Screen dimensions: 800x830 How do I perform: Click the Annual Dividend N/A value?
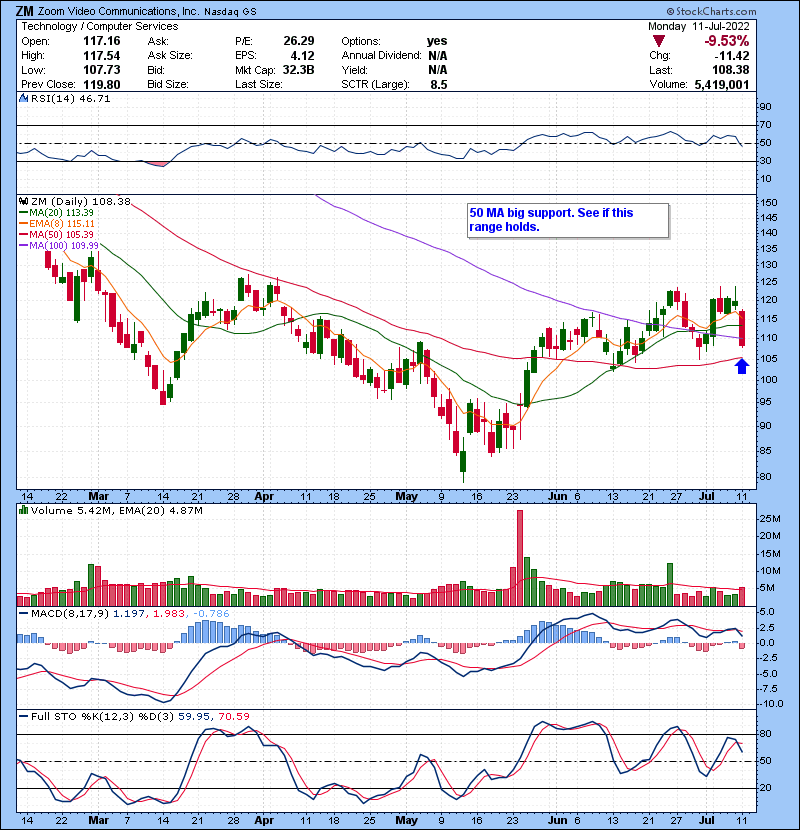click(x=438, y=56)
